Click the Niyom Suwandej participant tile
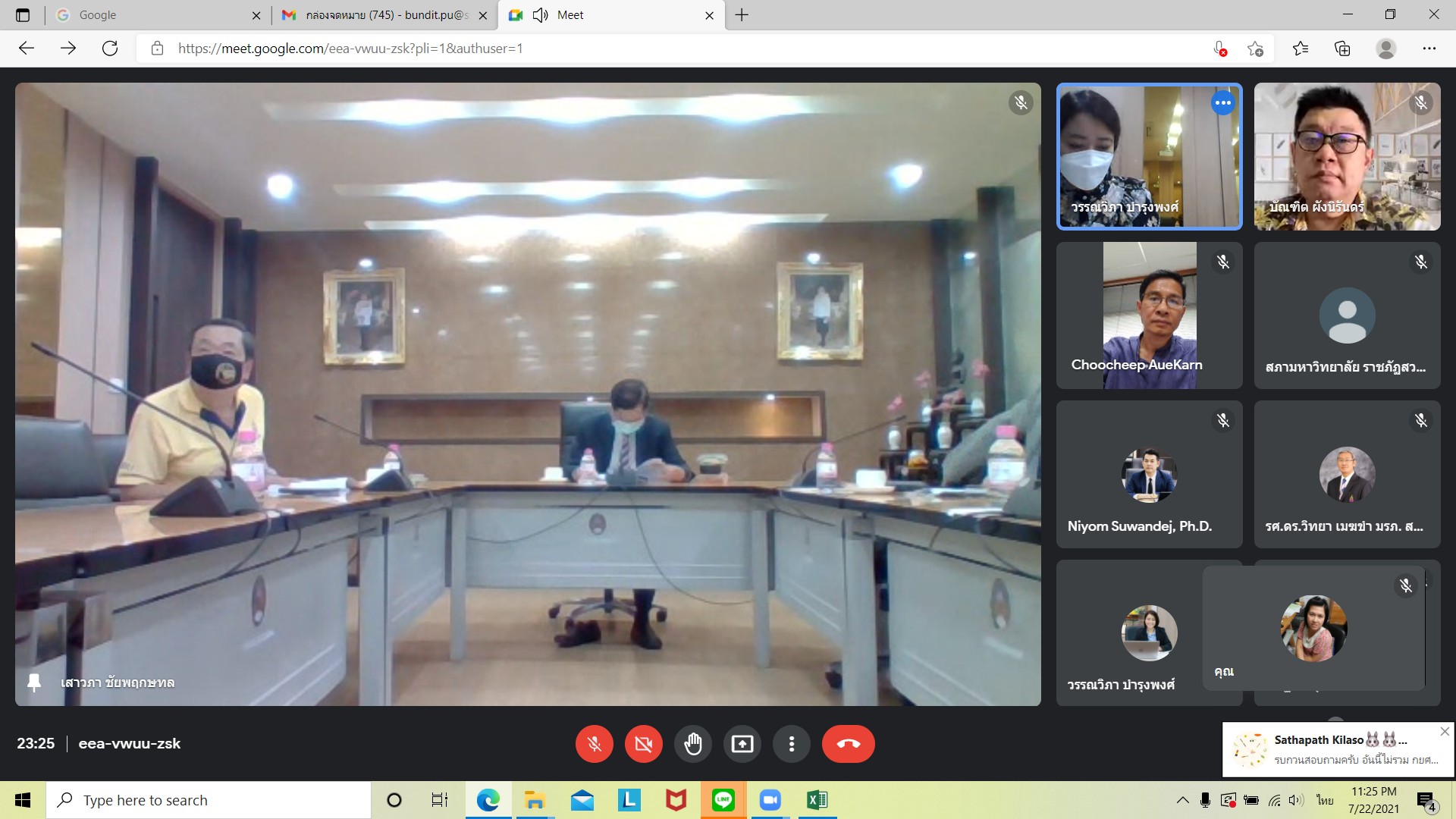Screen dimensions: 1456x819 (x=1149, y=475)
